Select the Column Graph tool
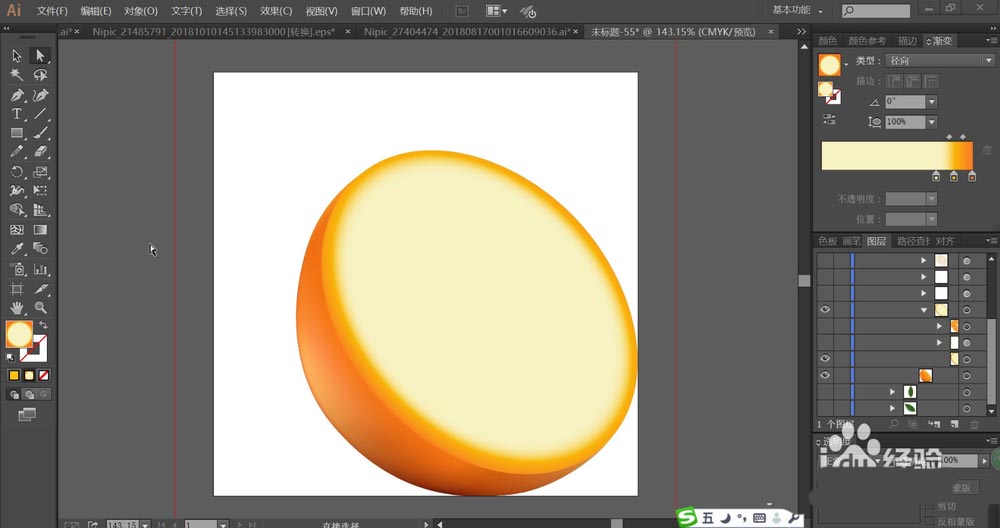The width and height of the screenshot is (1000, 528). point(40,269)
